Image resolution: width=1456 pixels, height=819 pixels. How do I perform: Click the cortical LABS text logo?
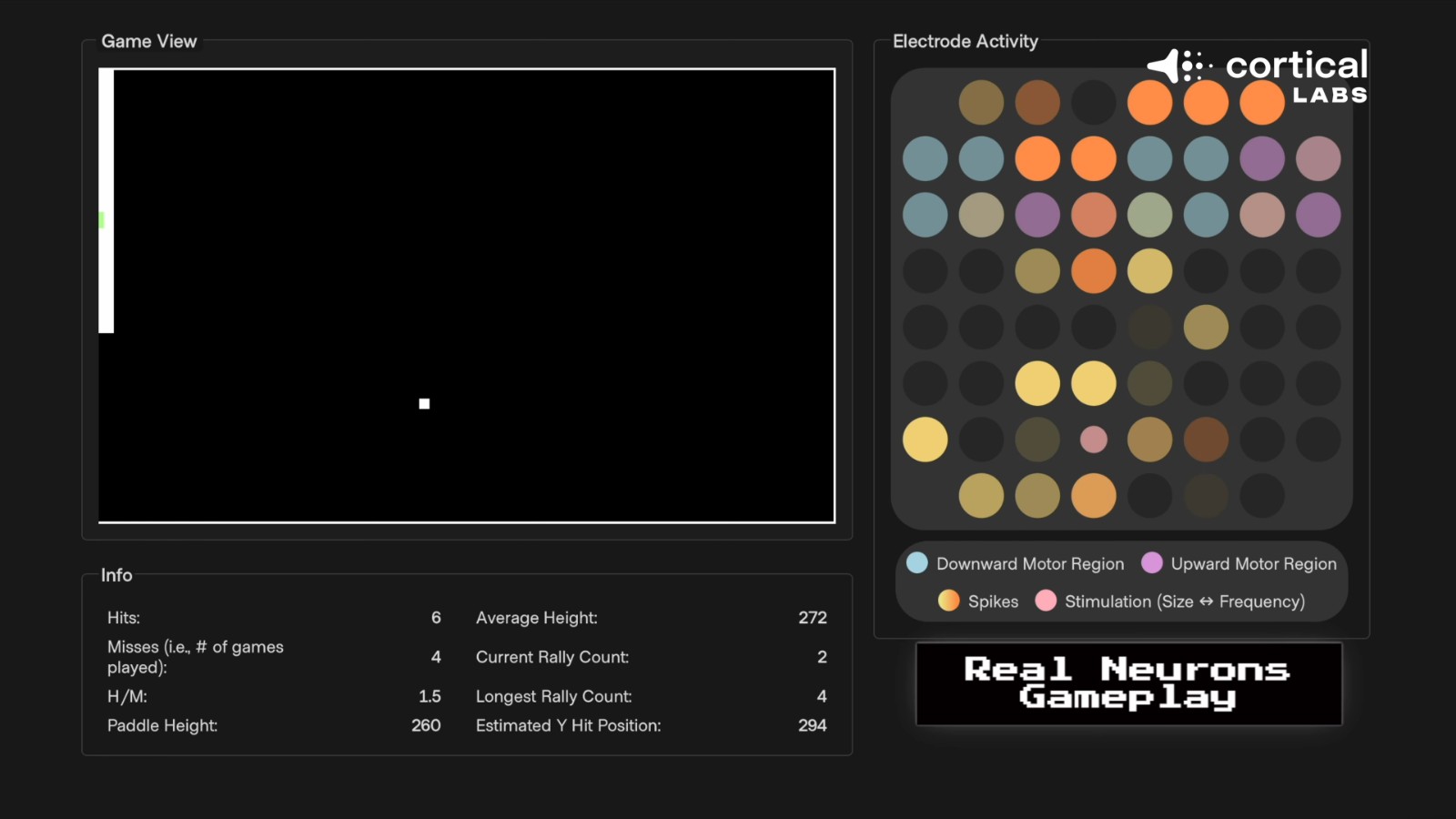click(1297, 75)
